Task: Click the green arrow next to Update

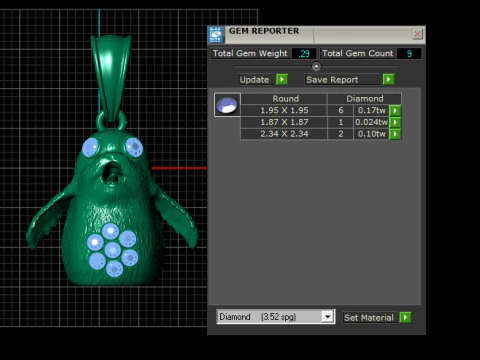Action: [282, 80]
